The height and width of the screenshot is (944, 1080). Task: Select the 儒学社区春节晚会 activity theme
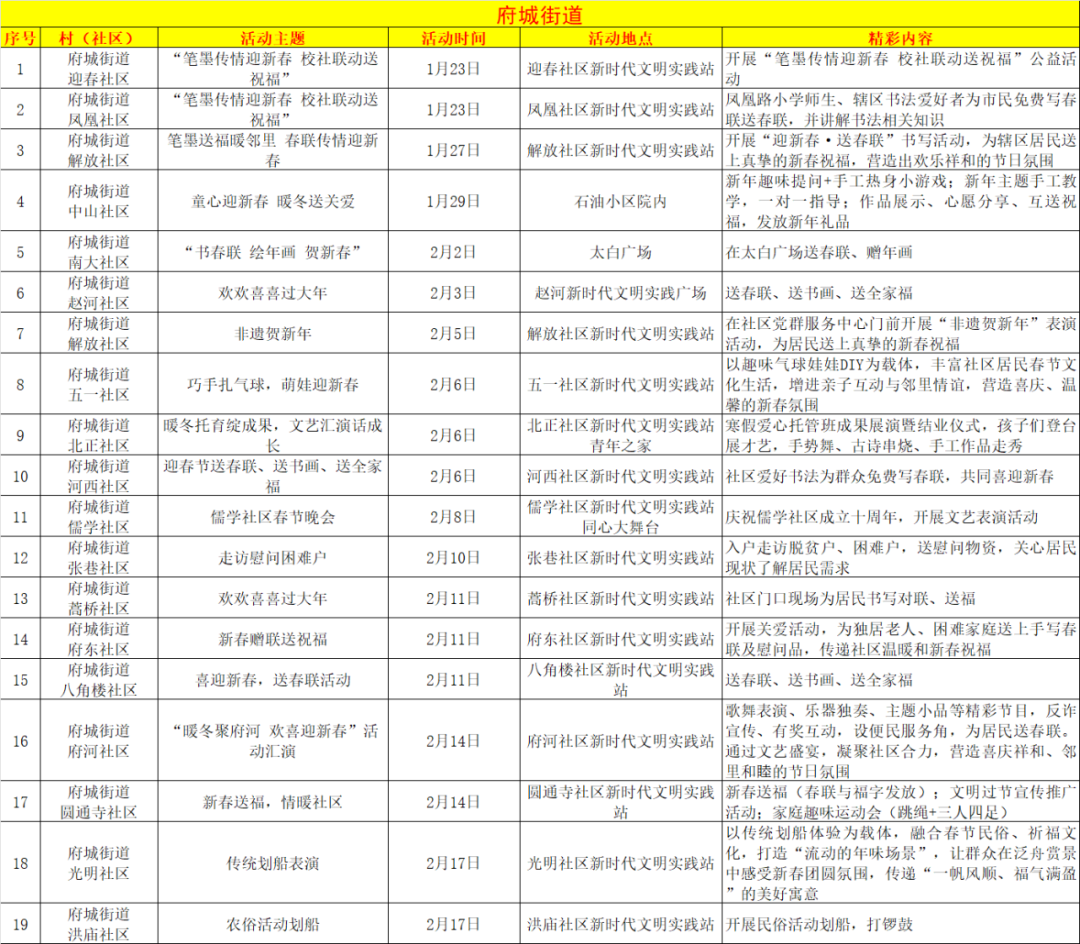tap(271, 515)
